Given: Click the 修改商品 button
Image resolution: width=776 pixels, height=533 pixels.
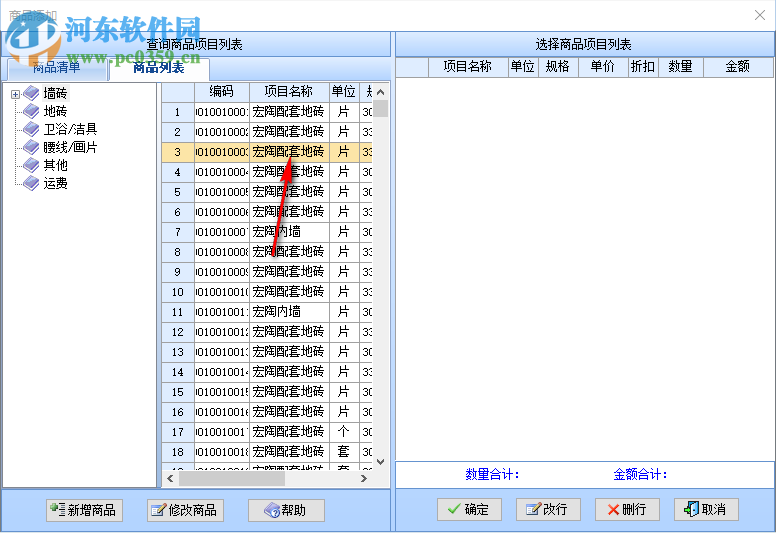Looking at the screenshot, I should (186, 510).
